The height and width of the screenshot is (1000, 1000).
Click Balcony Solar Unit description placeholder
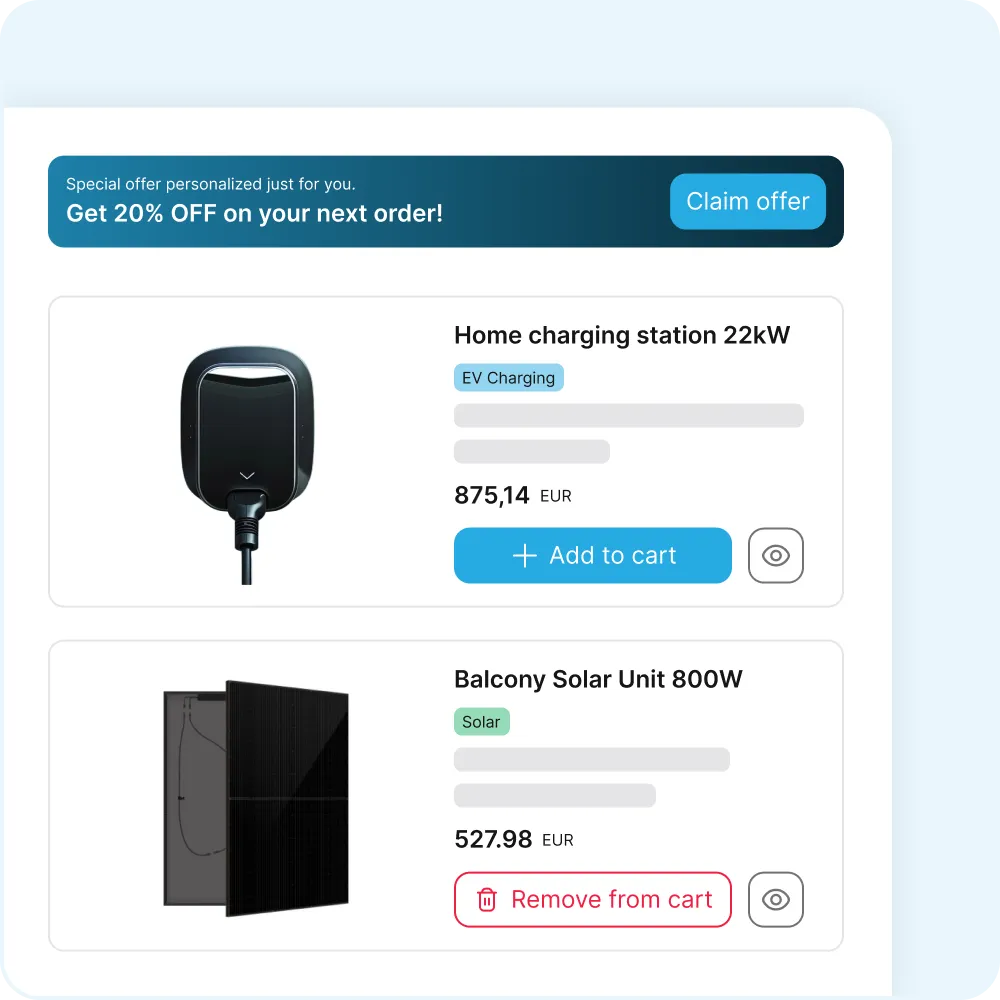point(591,760)
